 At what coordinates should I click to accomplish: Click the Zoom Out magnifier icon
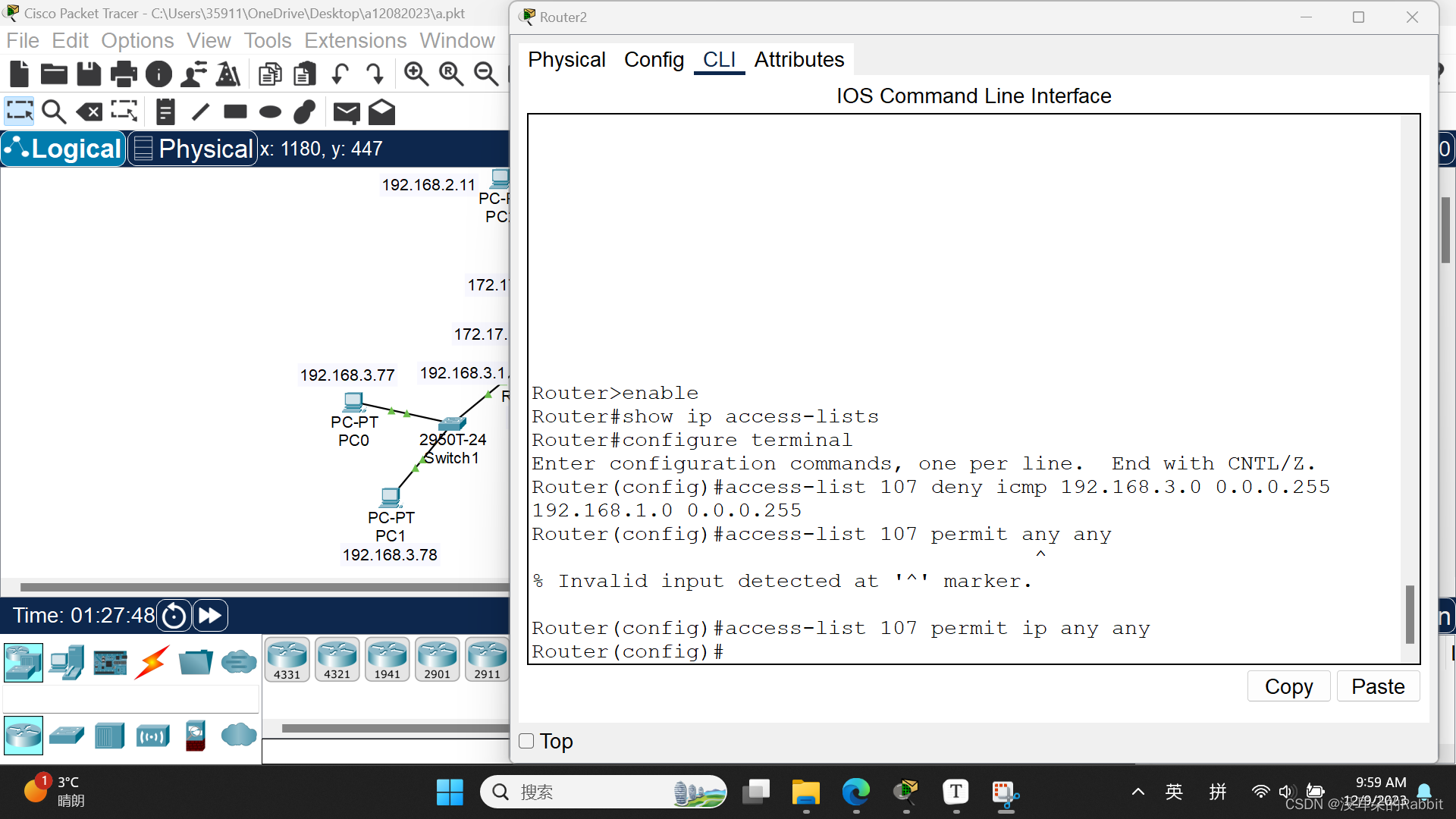pos(485,74)
